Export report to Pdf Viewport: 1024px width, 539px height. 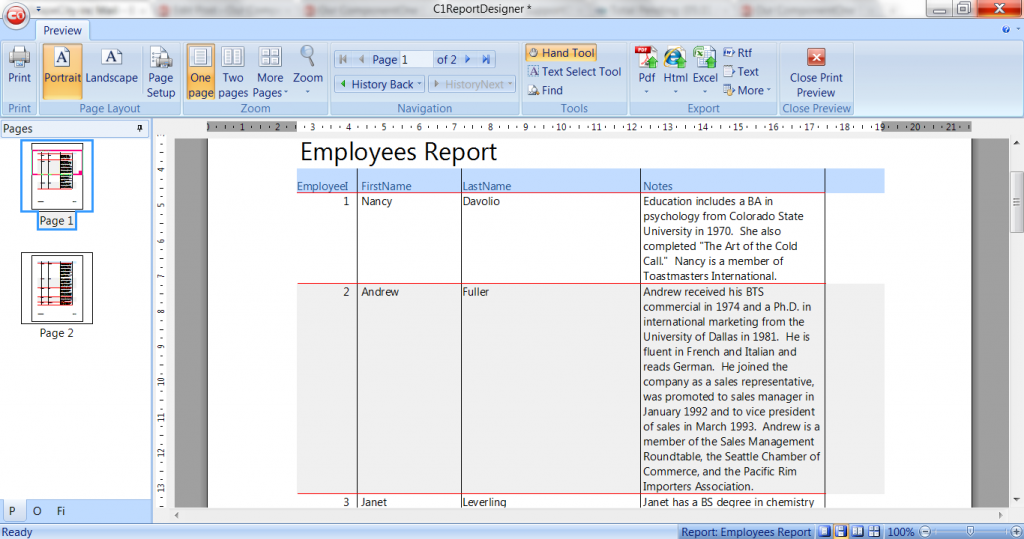click(647, 64)
